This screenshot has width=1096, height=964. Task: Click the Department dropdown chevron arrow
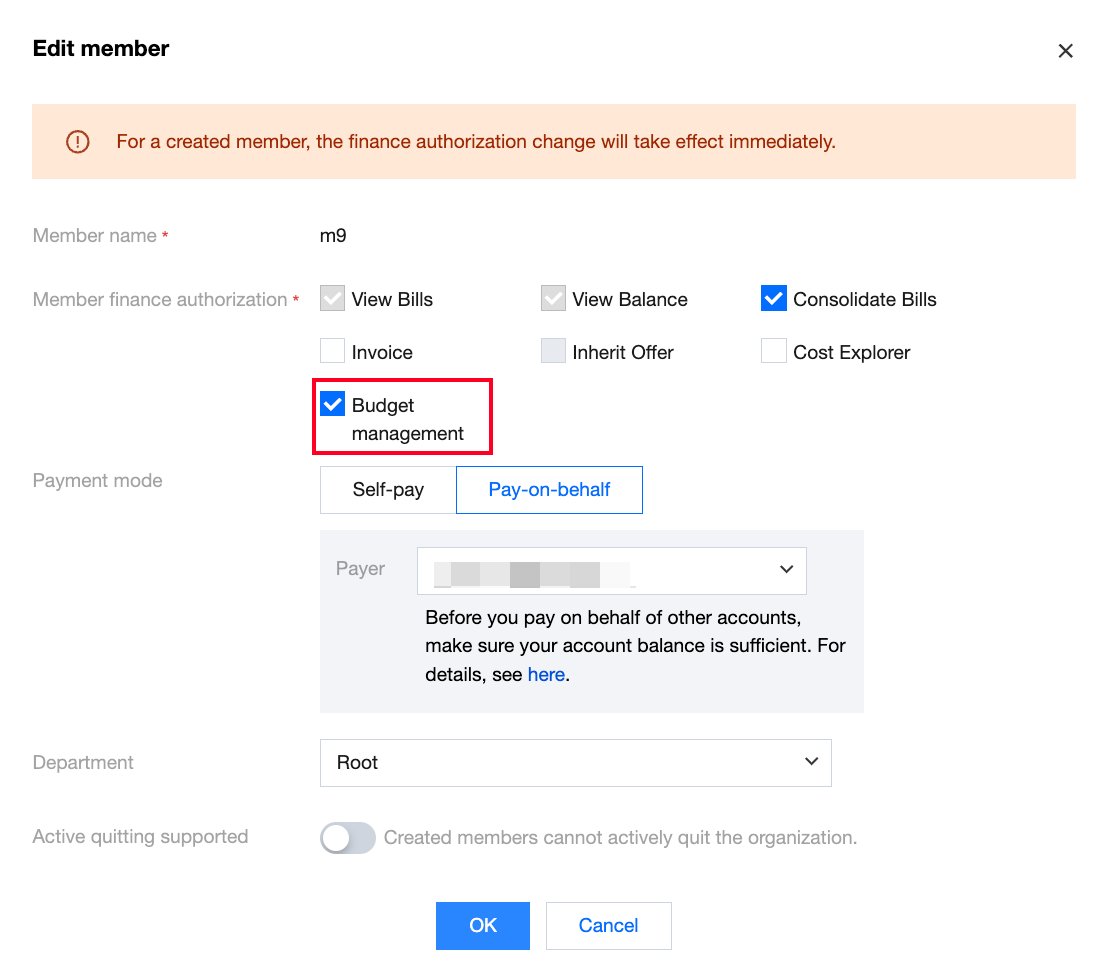[x=811, y=763]
